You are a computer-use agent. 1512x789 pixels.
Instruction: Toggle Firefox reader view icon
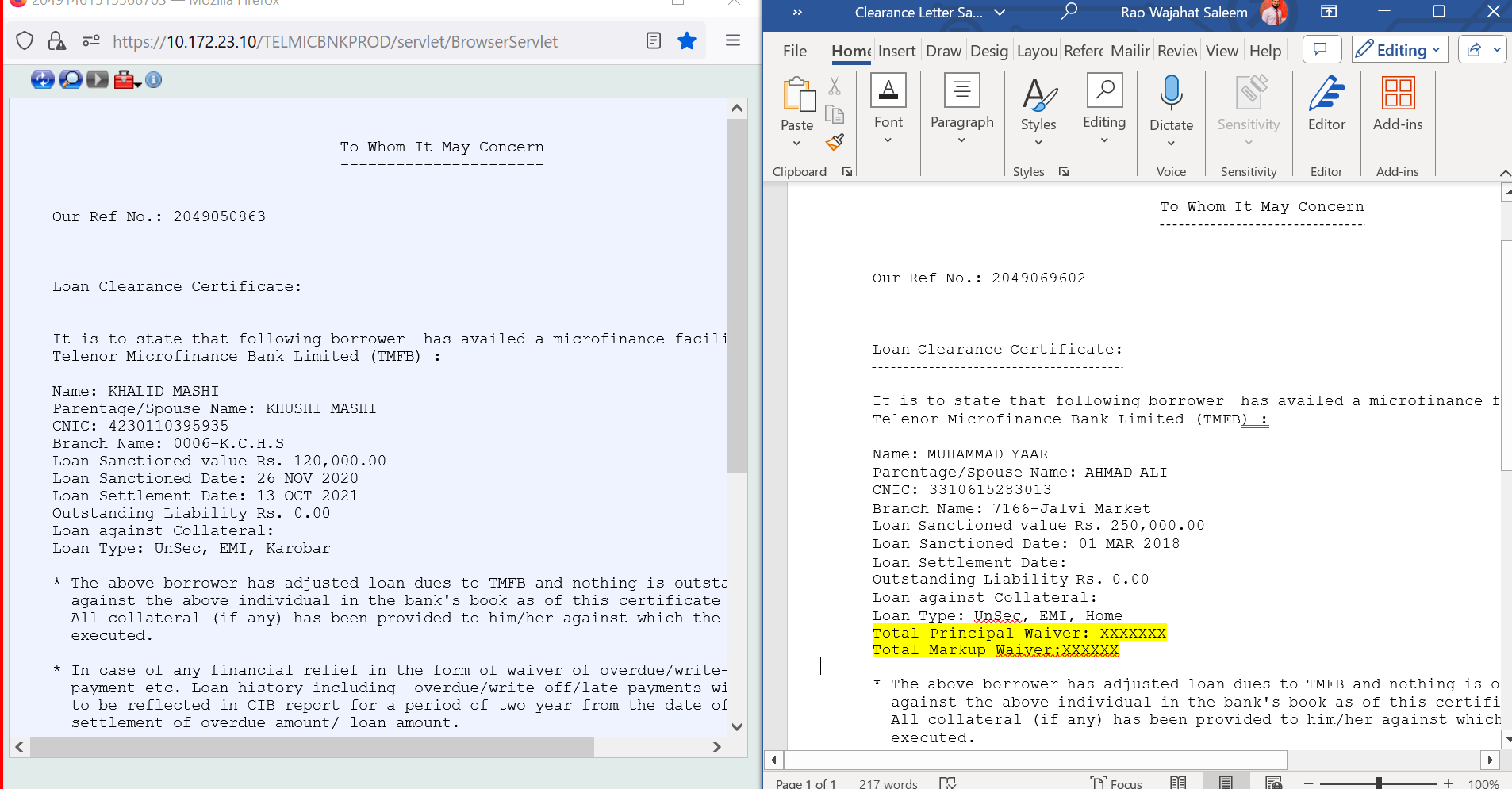(x=654, y=41)
